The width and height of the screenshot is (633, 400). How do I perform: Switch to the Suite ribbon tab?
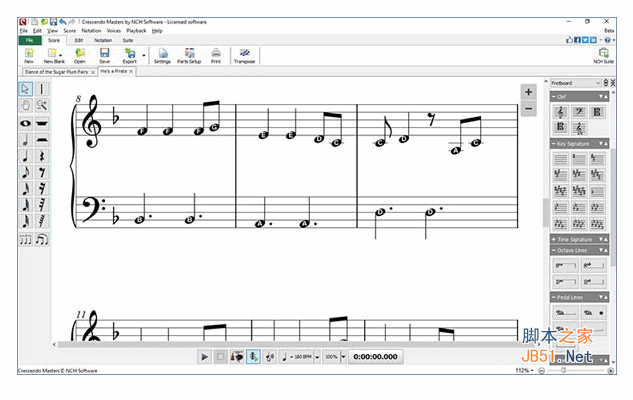[128, 40]
